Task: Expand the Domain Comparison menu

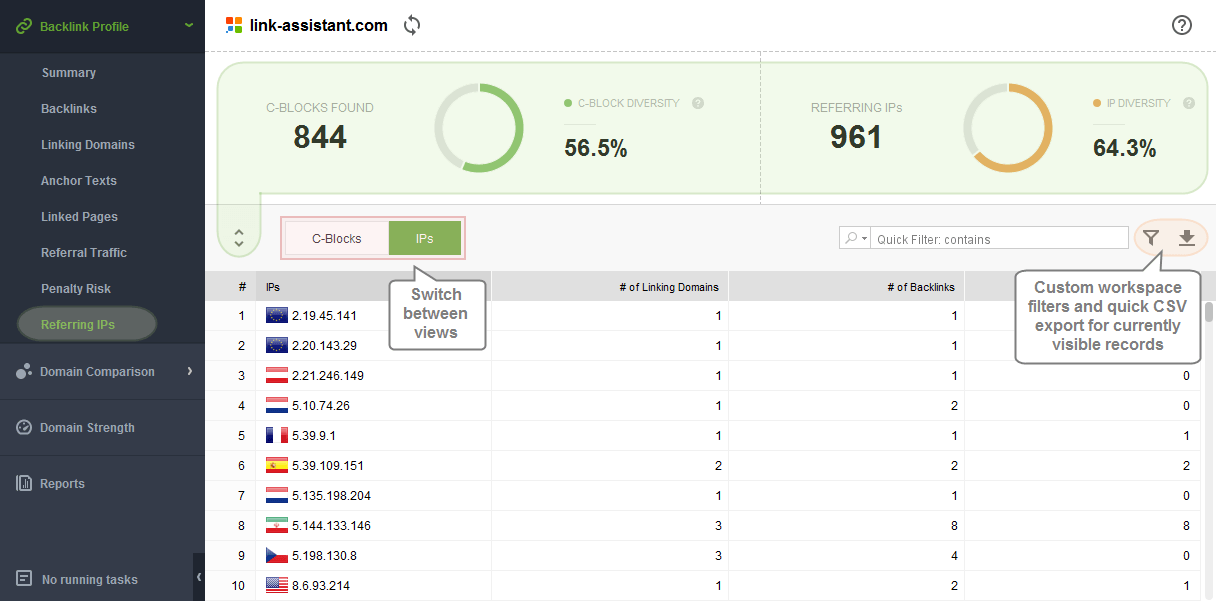Action: 189,372
